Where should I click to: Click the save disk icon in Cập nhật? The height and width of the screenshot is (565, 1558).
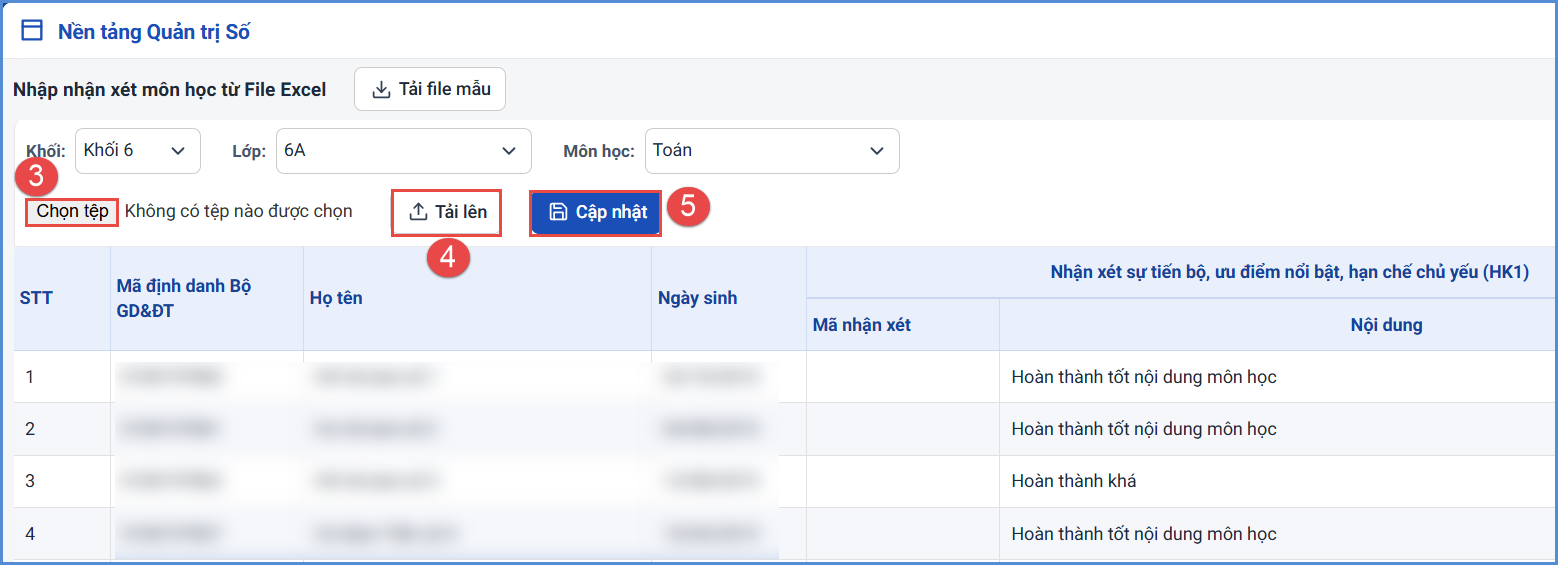pos(559,212)
